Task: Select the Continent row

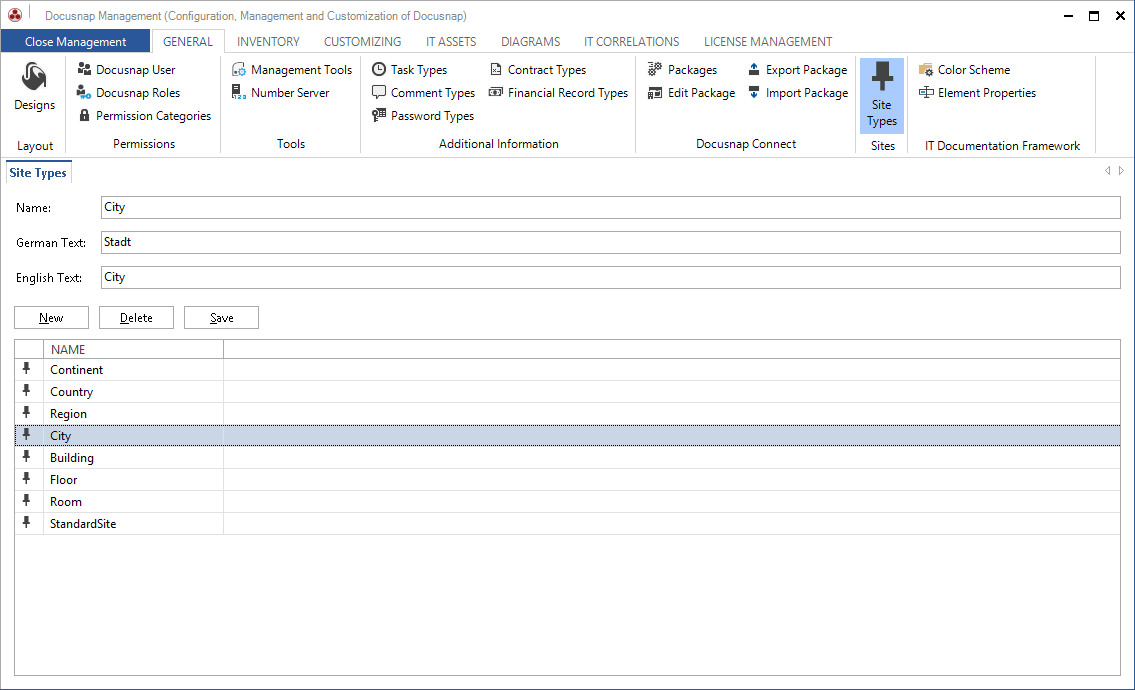Action: point(568,369)
